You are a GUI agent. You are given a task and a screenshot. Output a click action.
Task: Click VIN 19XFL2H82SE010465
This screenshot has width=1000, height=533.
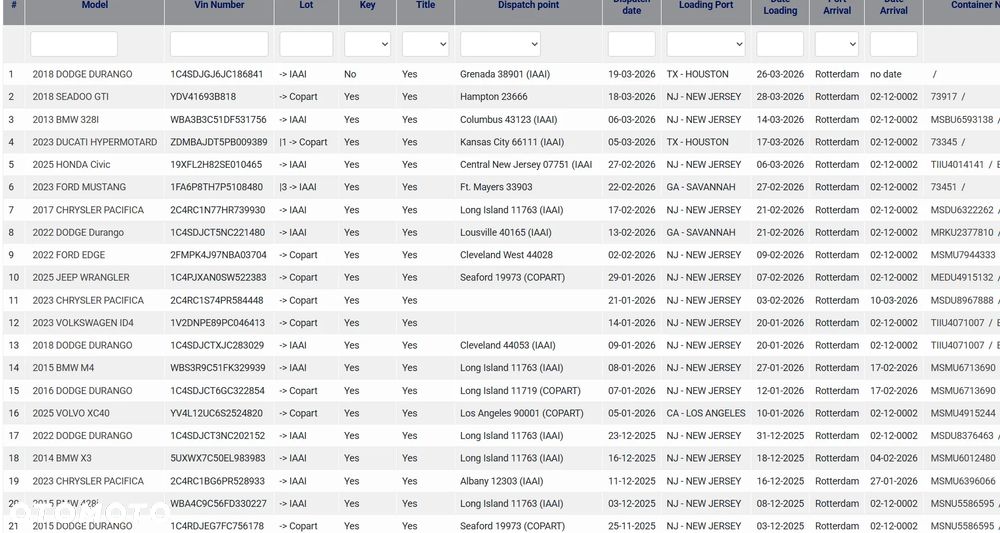[216, 164]
